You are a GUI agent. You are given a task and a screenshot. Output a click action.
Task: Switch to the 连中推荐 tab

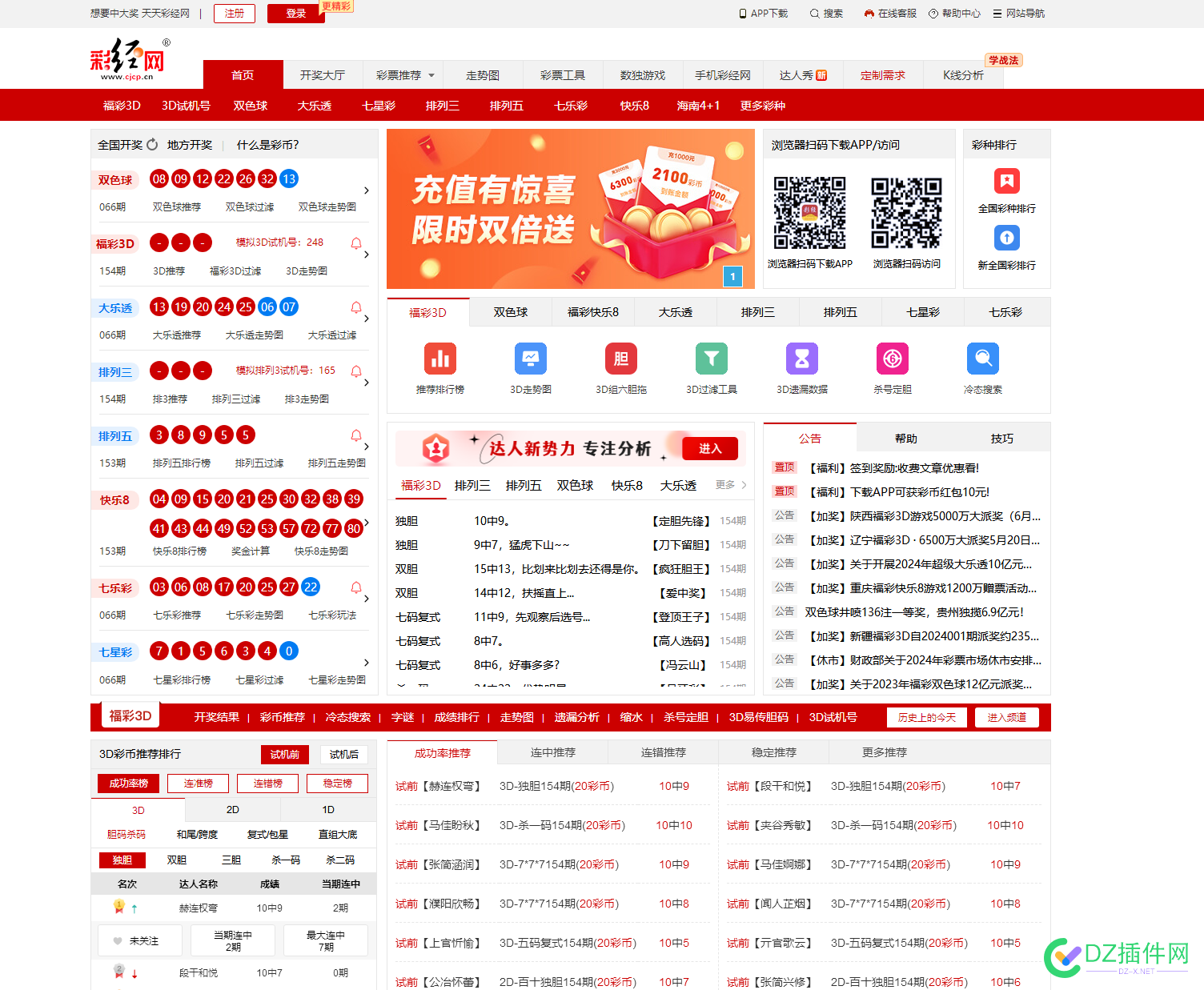(552, 752)
